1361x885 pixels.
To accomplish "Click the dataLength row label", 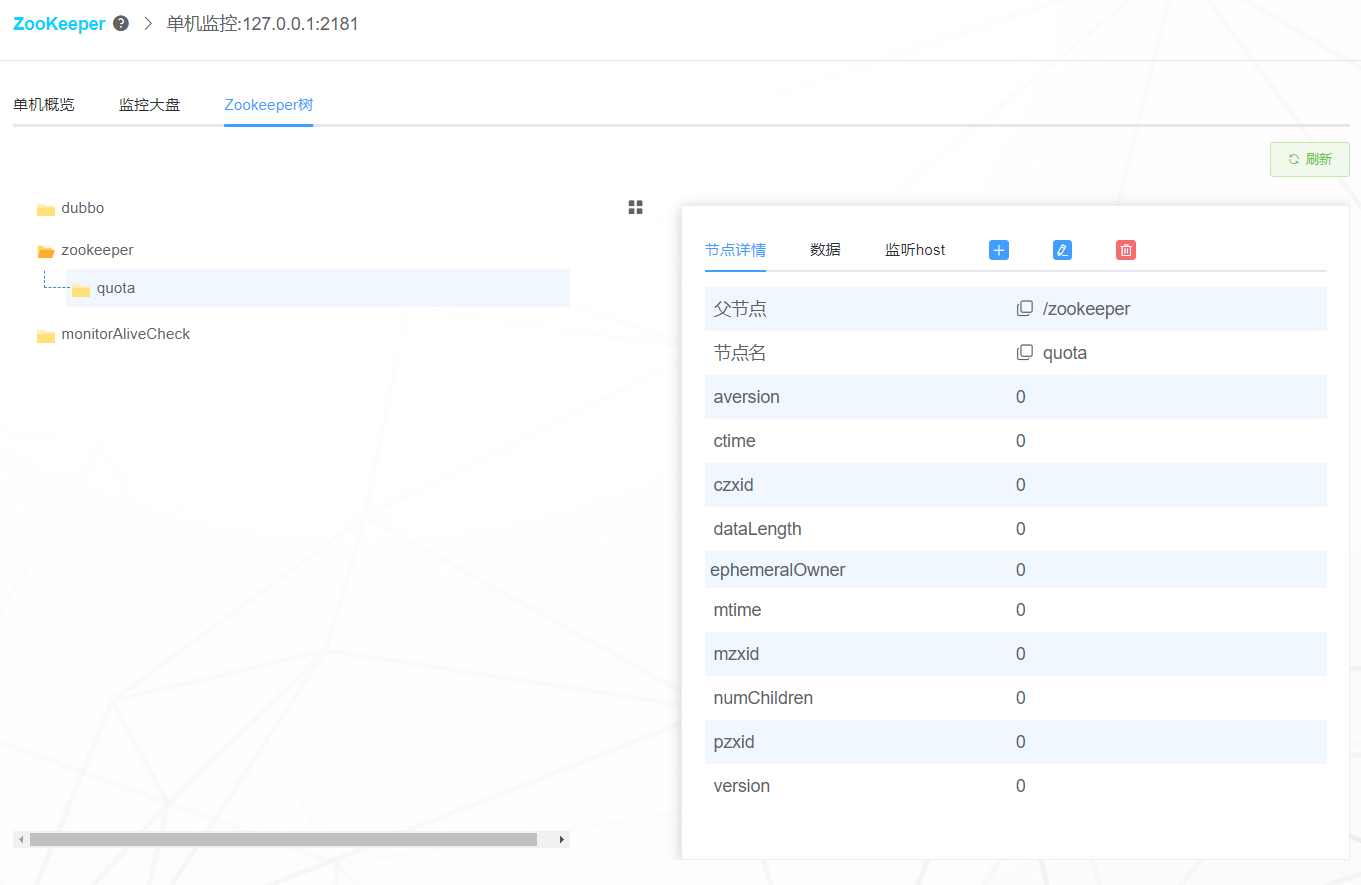I will point(757,529).
